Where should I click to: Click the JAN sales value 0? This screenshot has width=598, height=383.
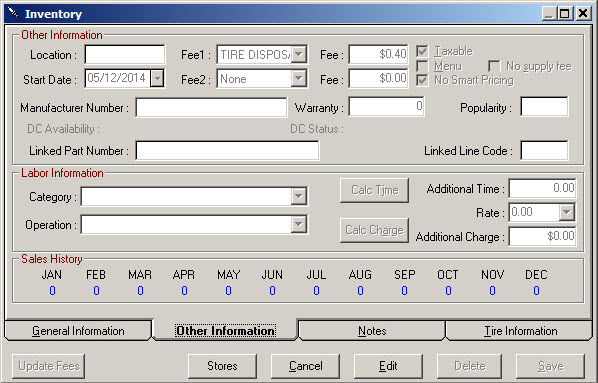[x=52, y=291]
